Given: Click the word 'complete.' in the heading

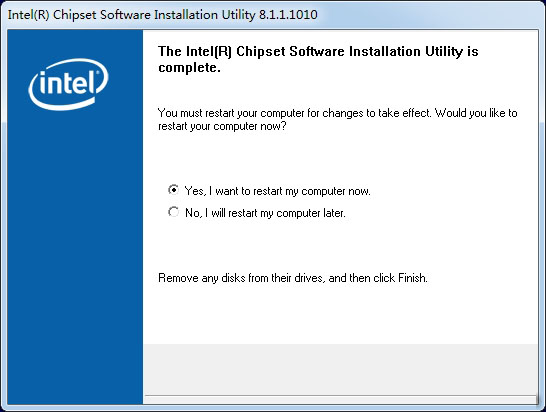Looking at the screenshot, I should click(x=189, y=67).
